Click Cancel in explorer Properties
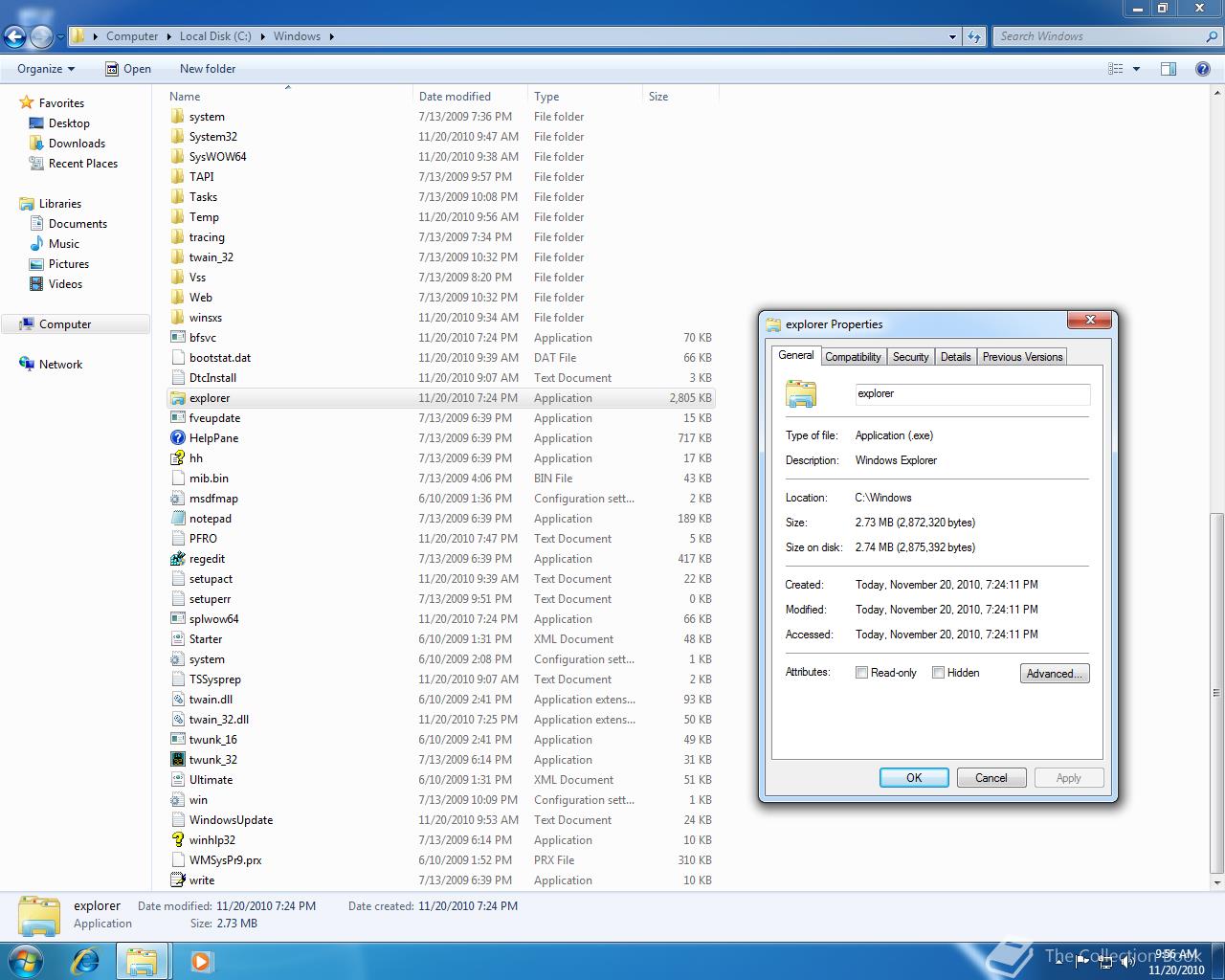 [991, 778]
